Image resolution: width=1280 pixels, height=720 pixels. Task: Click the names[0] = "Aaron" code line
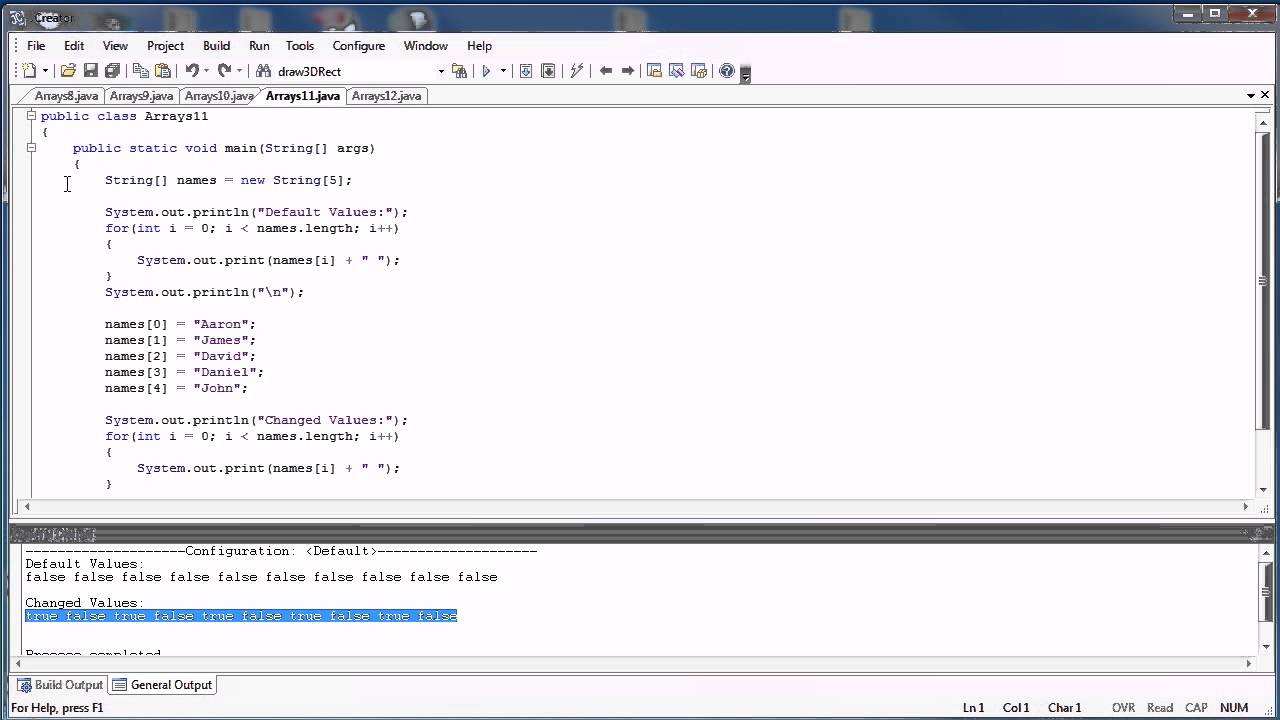180,324
